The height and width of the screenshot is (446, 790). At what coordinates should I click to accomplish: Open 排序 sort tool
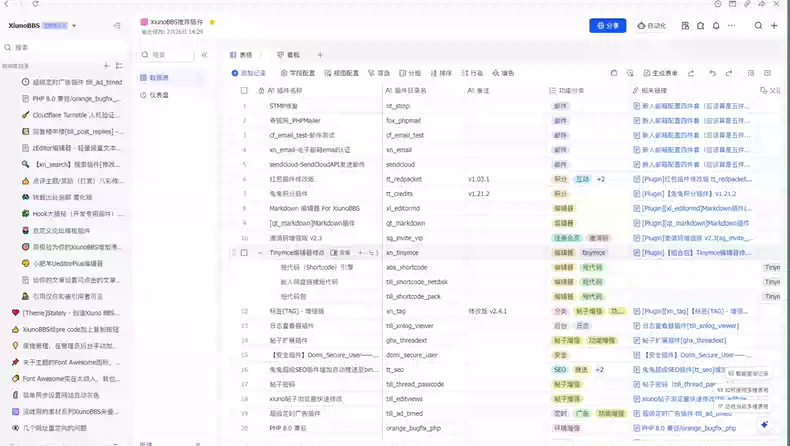pos(441,73)
